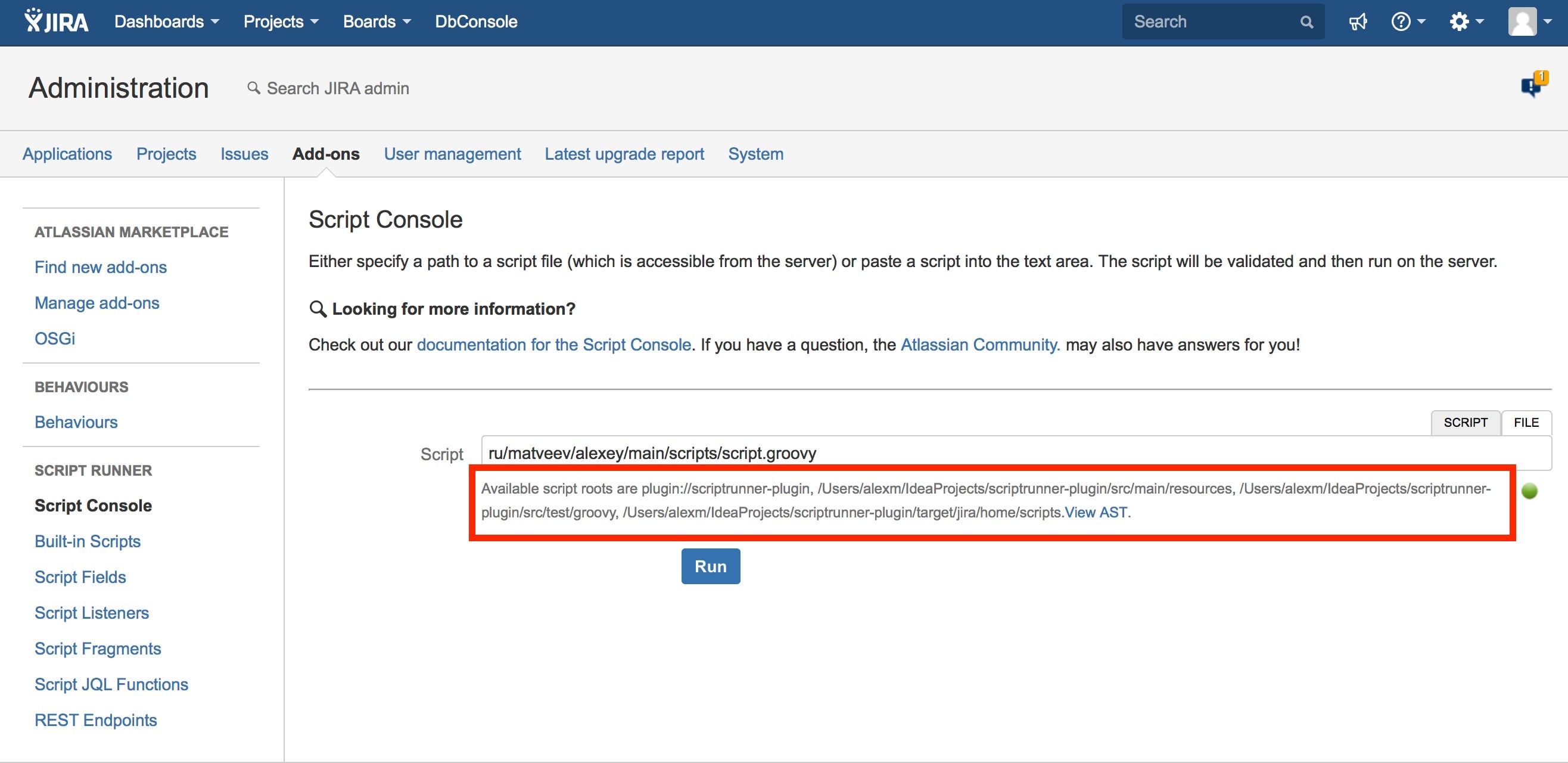Open REST Endpoints link

(x=95, y=720)
